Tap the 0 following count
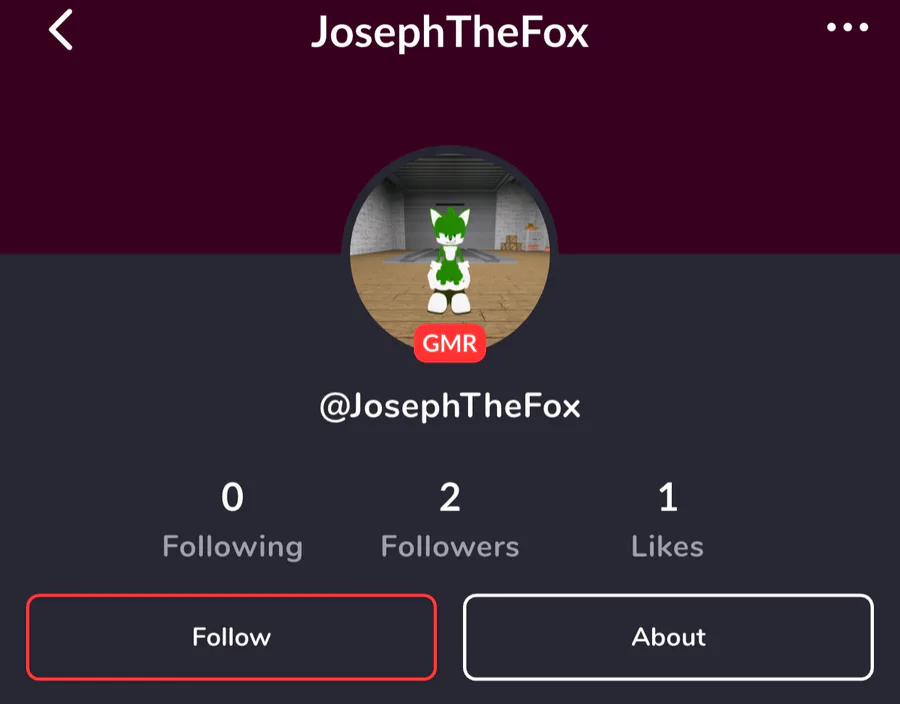 [232, 497]
